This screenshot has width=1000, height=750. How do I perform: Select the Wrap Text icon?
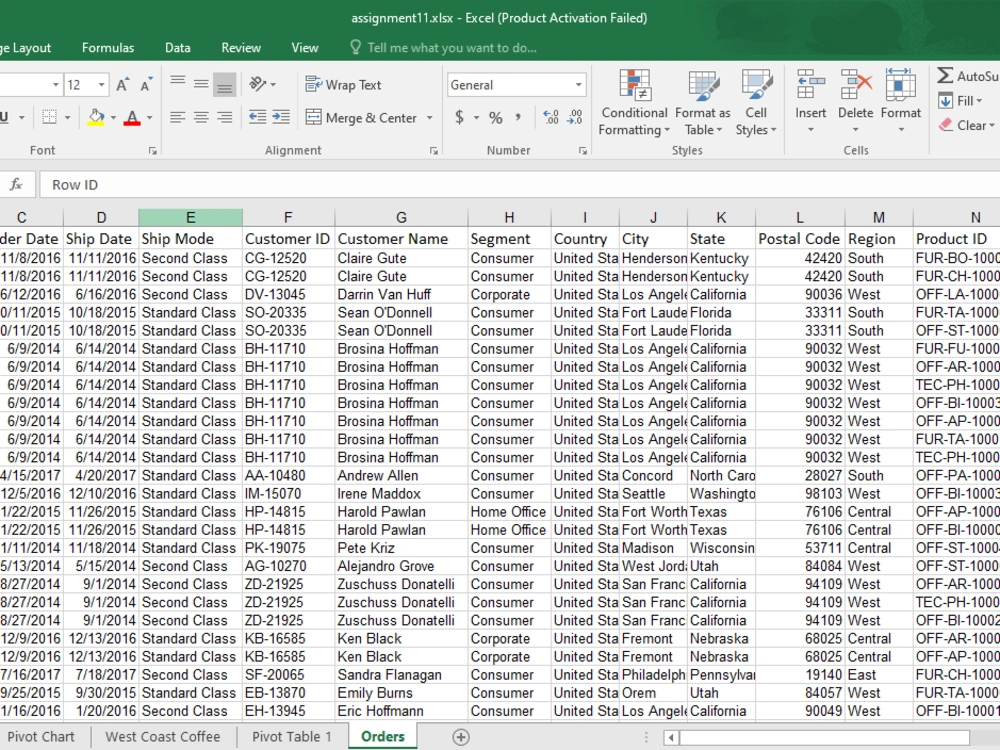[x=343, y=84]
